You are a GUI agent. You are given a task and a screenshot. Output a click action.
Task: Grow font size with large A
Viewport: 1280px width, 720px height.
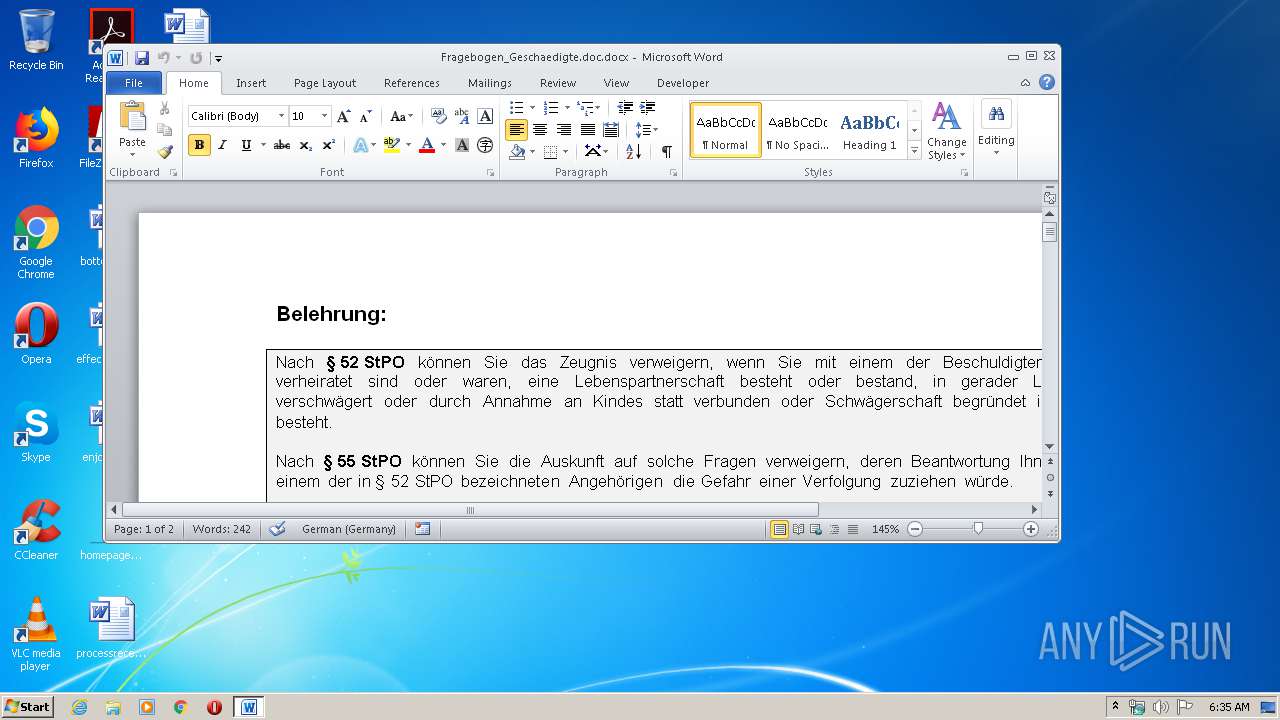click(344, 116)
